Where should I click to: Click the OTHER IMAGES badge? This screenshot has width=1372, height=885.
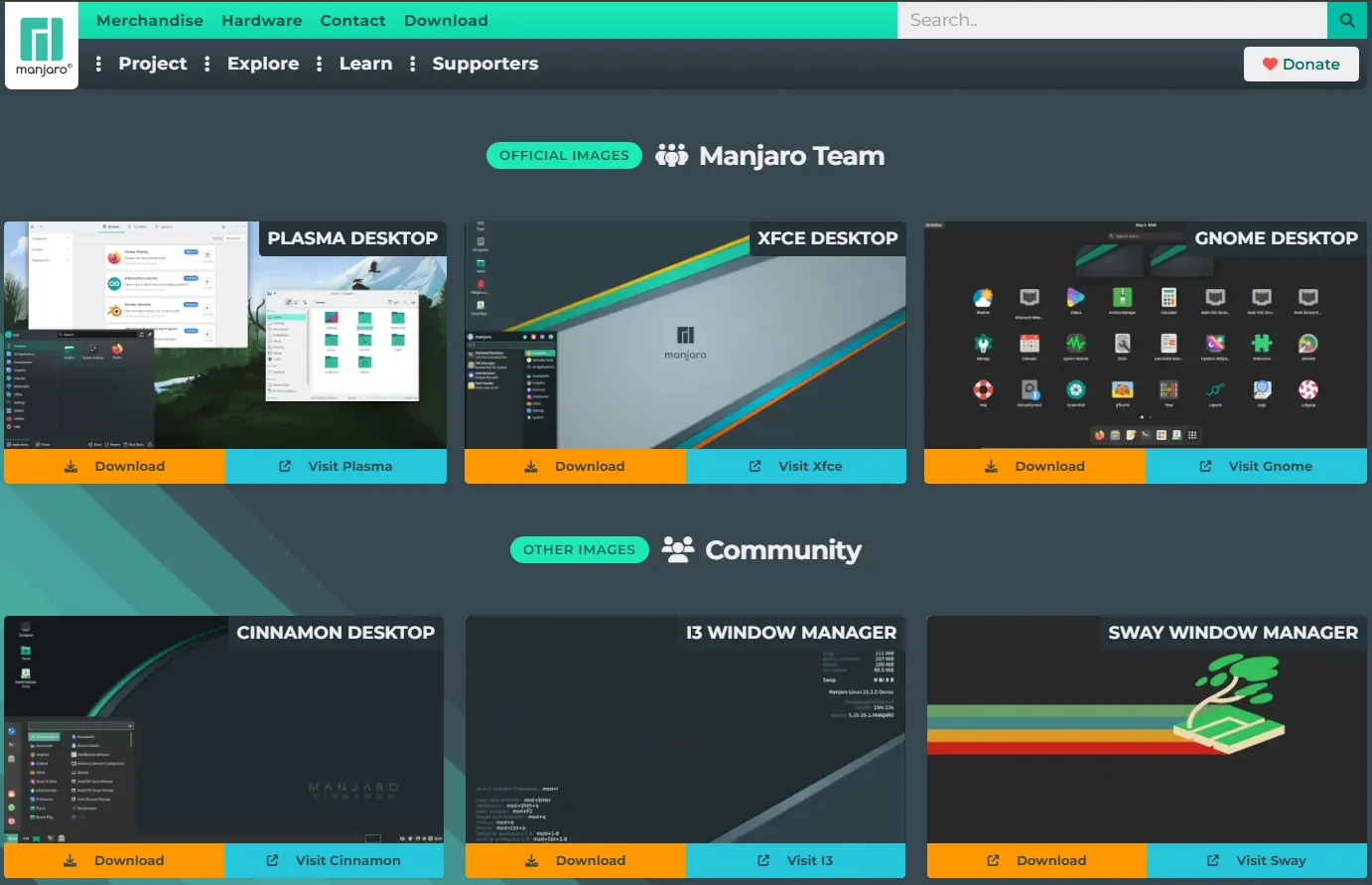click(579, 549)
